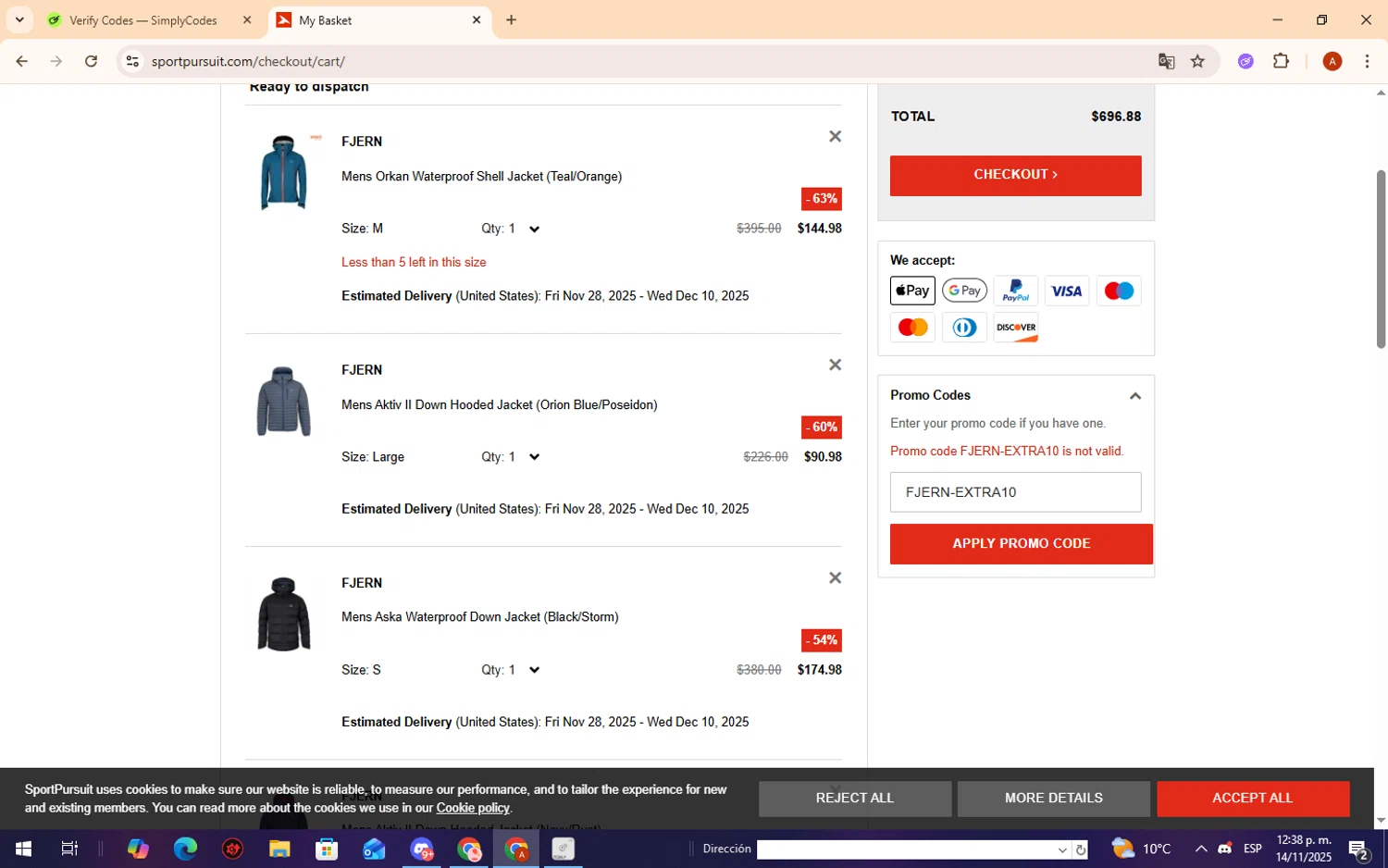The height and width of the screenshot is (868, 1388).
Task: Click the ESP language indicator
Action: pos(1252,849)
